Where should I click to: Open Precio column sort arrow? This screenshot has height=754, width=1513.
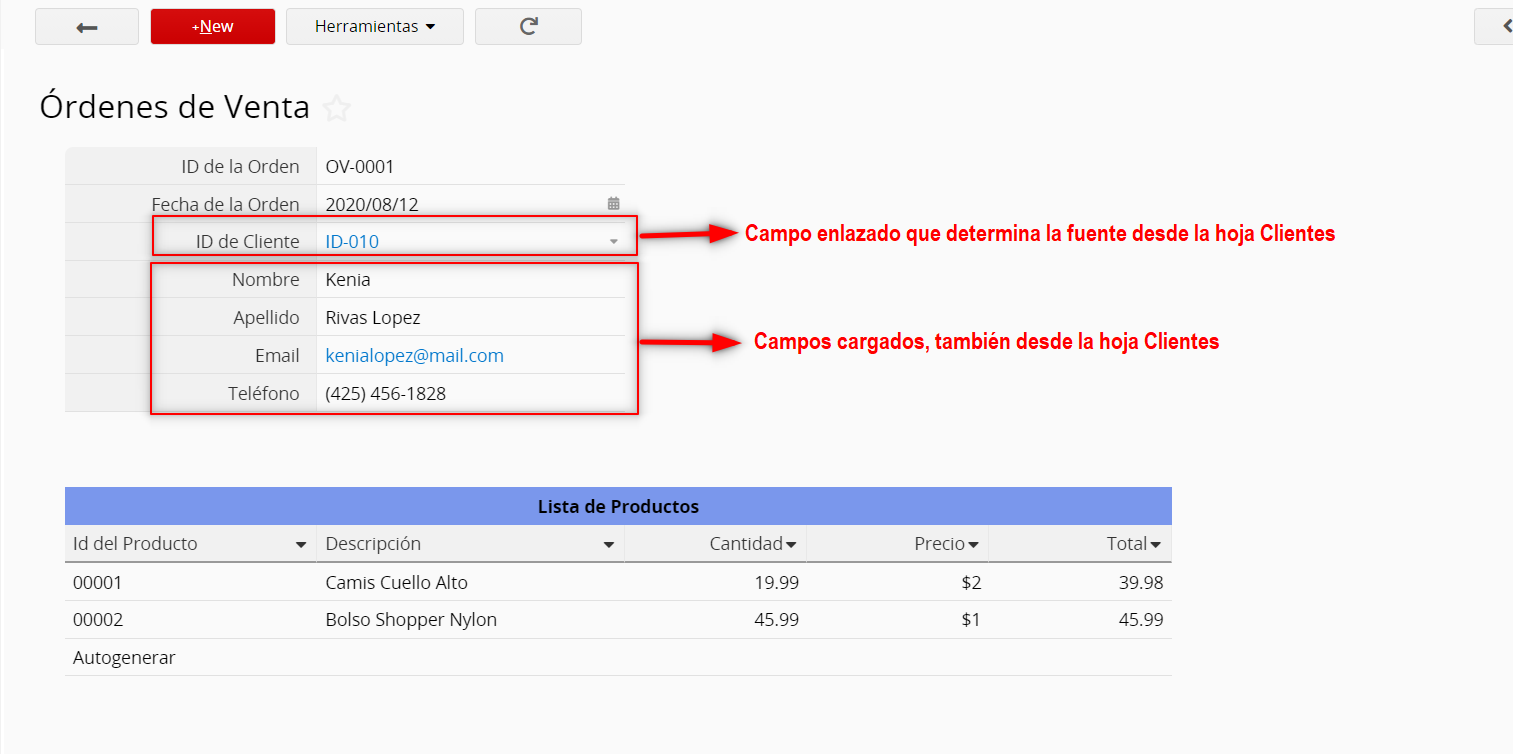pyautogui.click(x=973, y=545)
